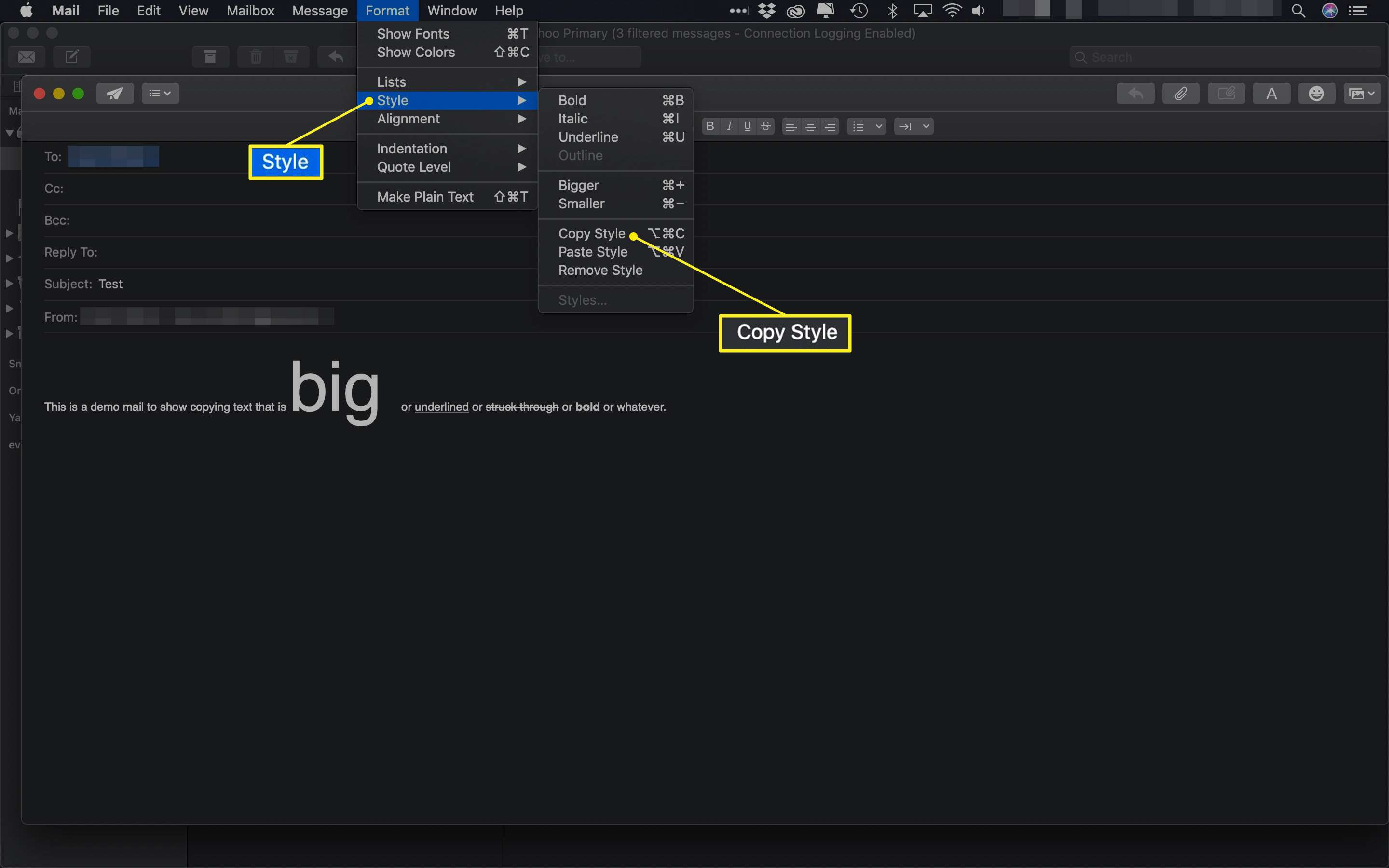Open the Help menu
This screenshot has width=1389, height=868.
(x=509, y=10)
